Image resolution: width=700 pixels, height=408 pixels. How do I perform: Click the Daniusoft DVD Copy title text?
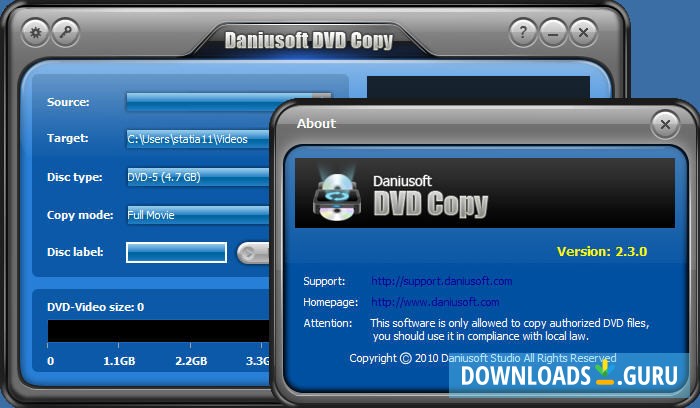[x=308, y=41]
